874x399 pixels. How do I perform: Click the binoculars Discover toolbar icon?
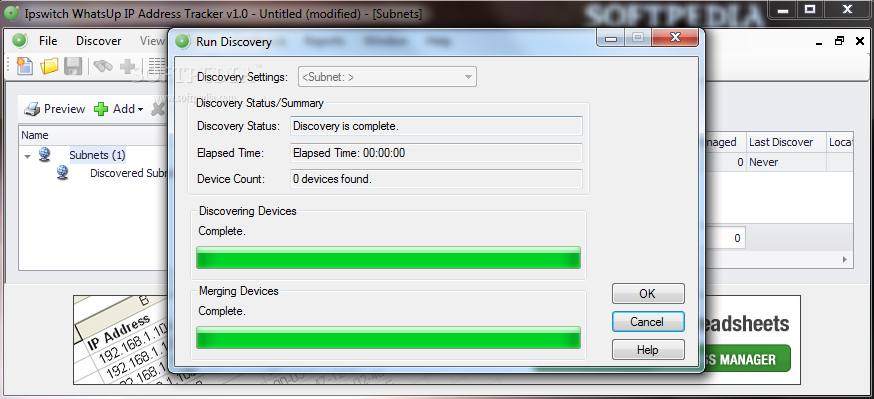tap(103, 66)
